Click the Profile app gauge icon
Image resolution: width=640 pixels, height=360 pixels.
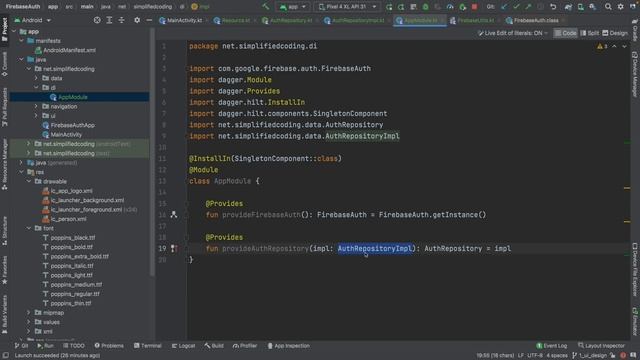(x=450, y=7)
